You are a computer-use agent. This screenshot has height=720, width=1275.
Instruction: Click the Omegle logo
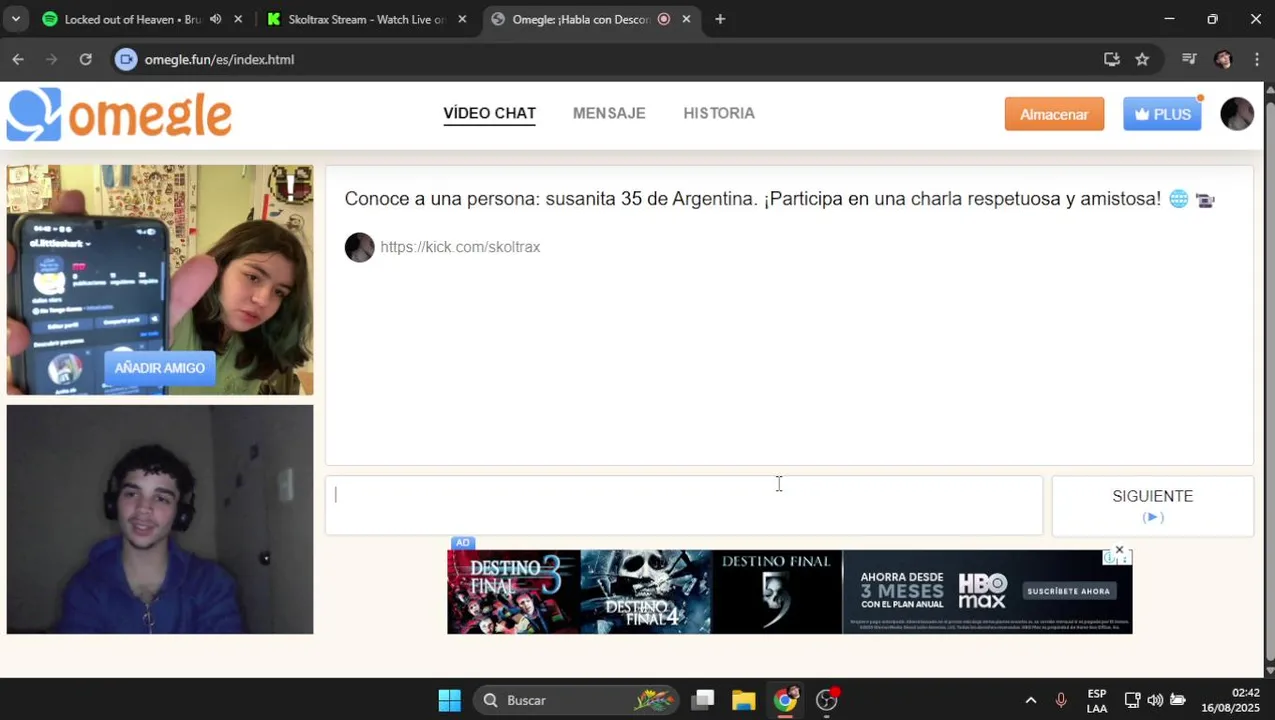pos(119,114)
